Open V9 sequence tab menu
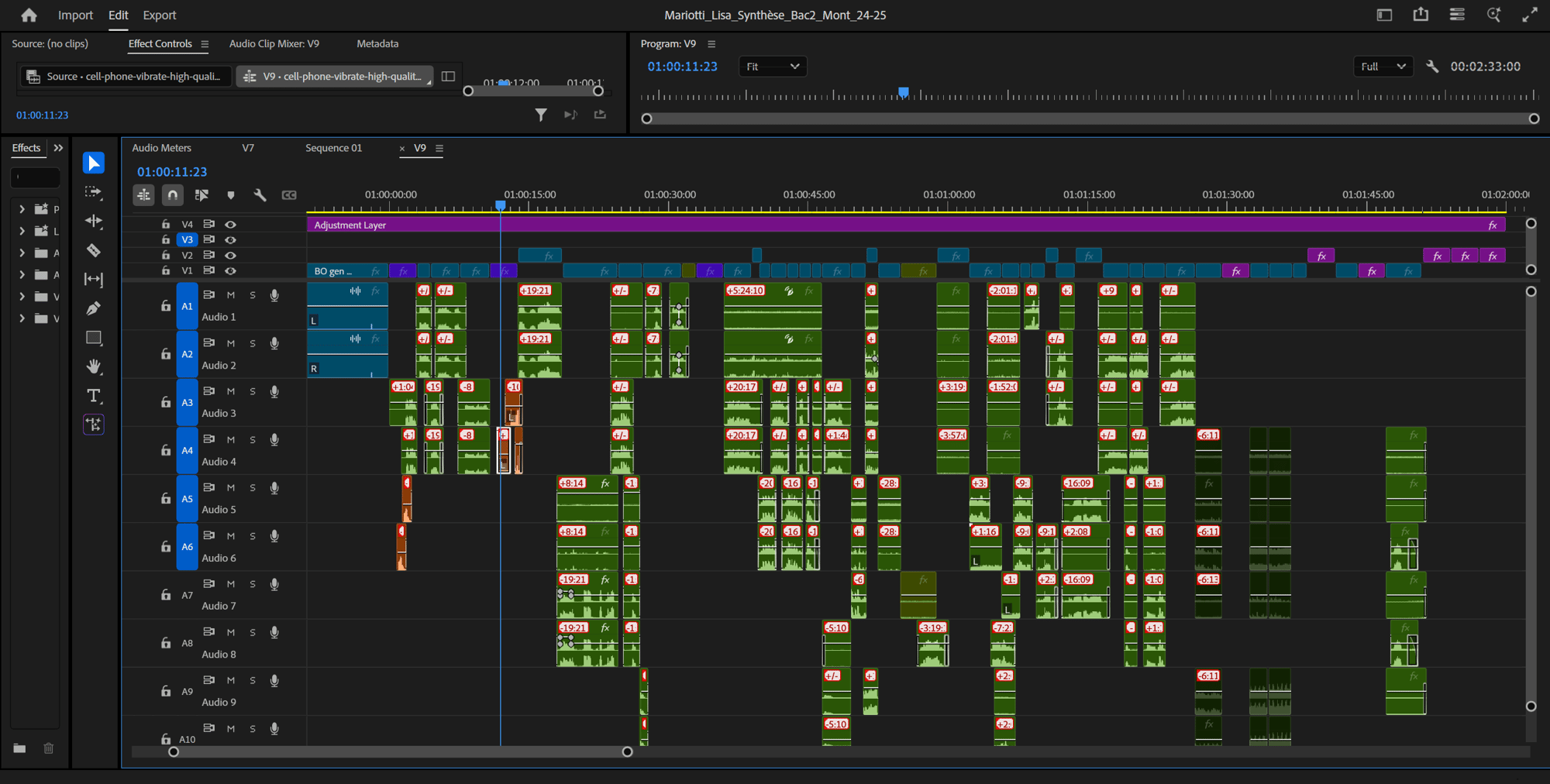This screenshot has height=784, width=1550. pyautogui.click(x=439, y=148)
